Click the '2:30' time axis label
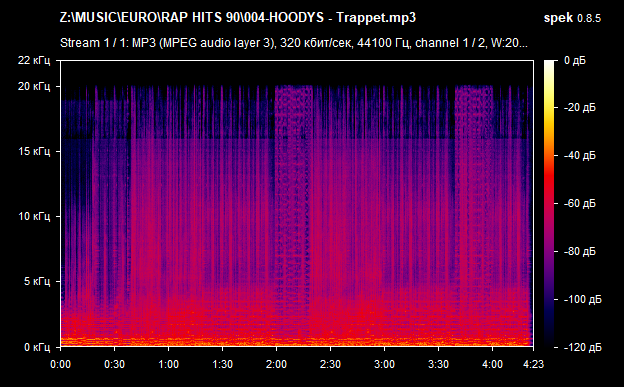The width and height of the screenshot is (624, 387). pyautogui.click(x=330, y=364)
